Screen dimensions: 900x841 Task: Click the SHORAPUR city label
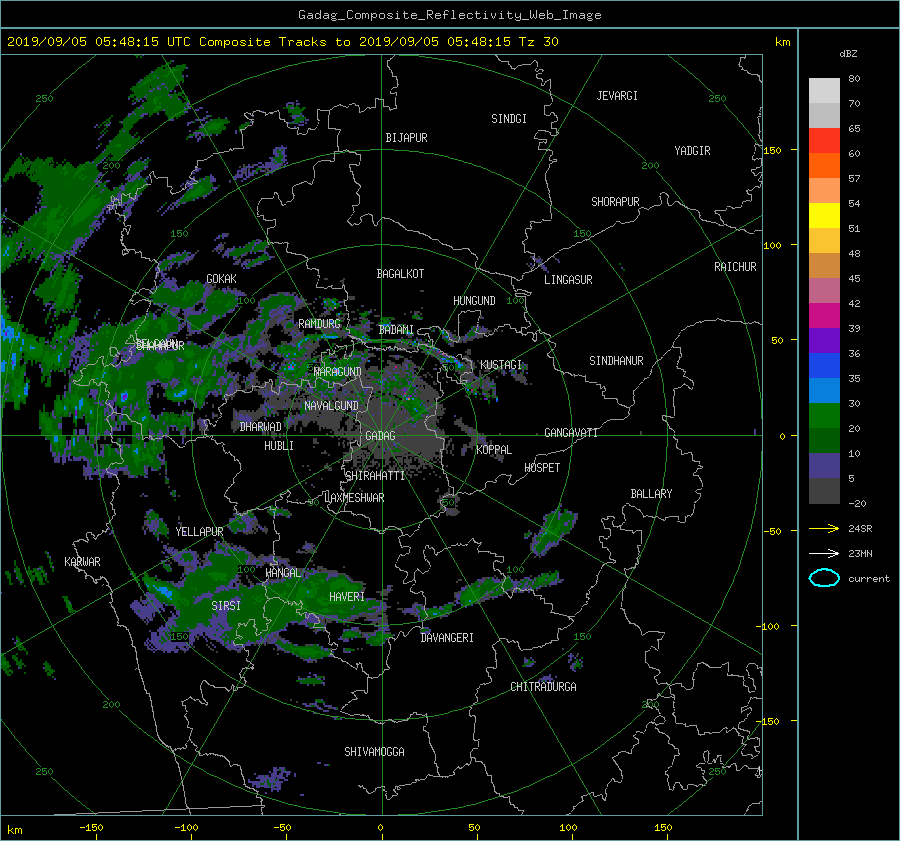[x=615, y=202]
